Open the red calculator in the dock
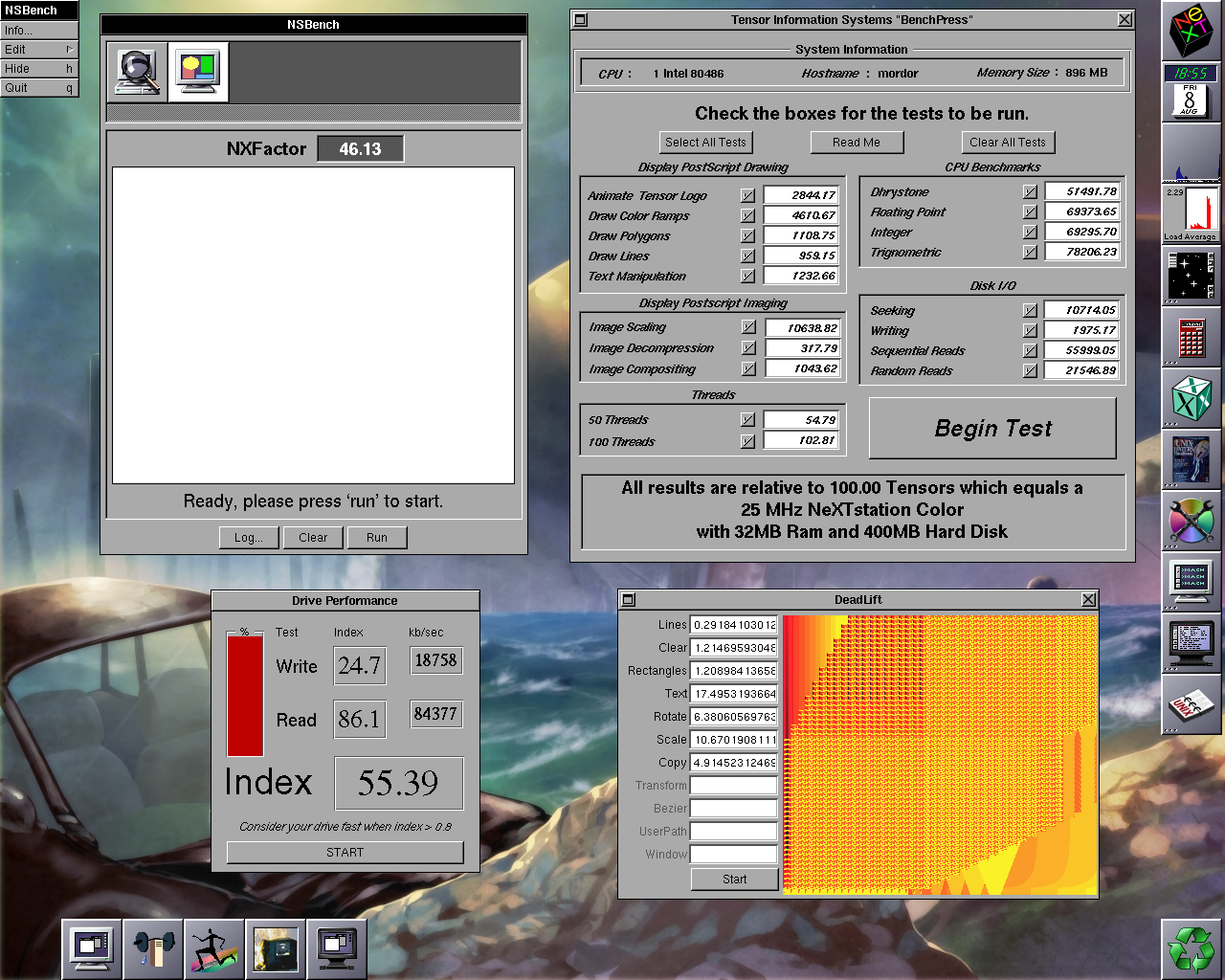The image size is (1225, 980). point(1192,338)
